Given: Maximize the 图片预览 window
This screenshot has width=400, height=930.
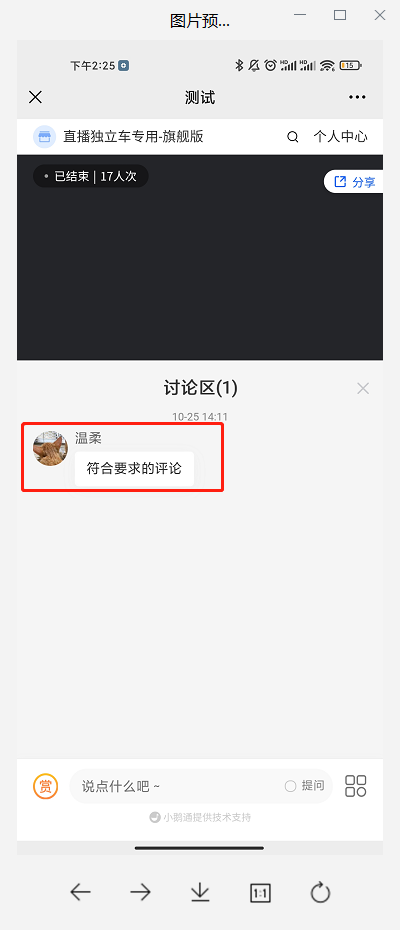Looking at the screenshot, I should pos(340,15).
